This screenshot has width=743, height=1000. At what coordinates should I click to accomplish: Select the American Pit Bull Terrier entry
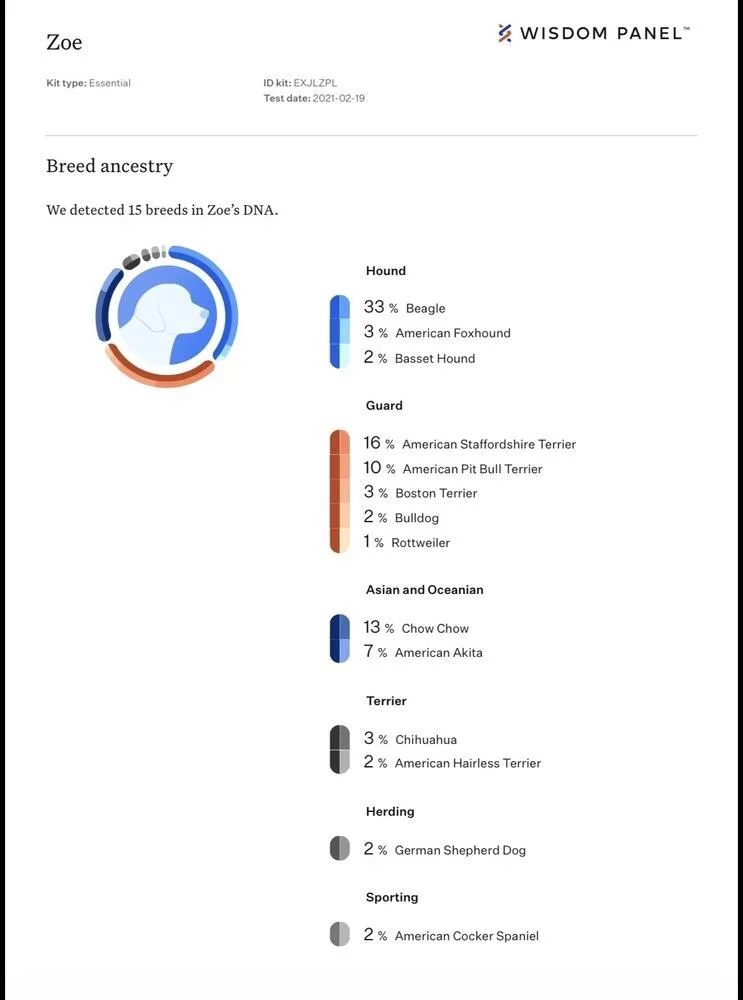pyautogui.click(x=472, y=469)
